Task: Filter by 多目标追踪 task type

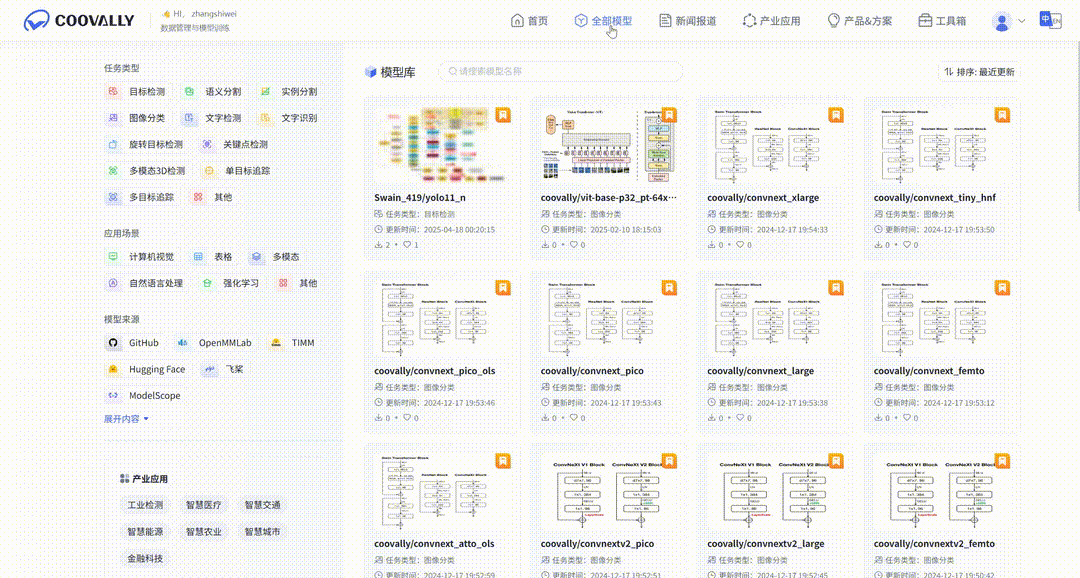Action: tap(141, 197)
